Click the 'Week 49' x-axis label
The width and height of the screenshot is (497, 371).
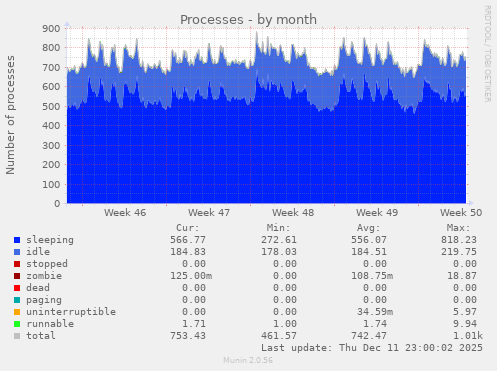(x=377, y=213)
